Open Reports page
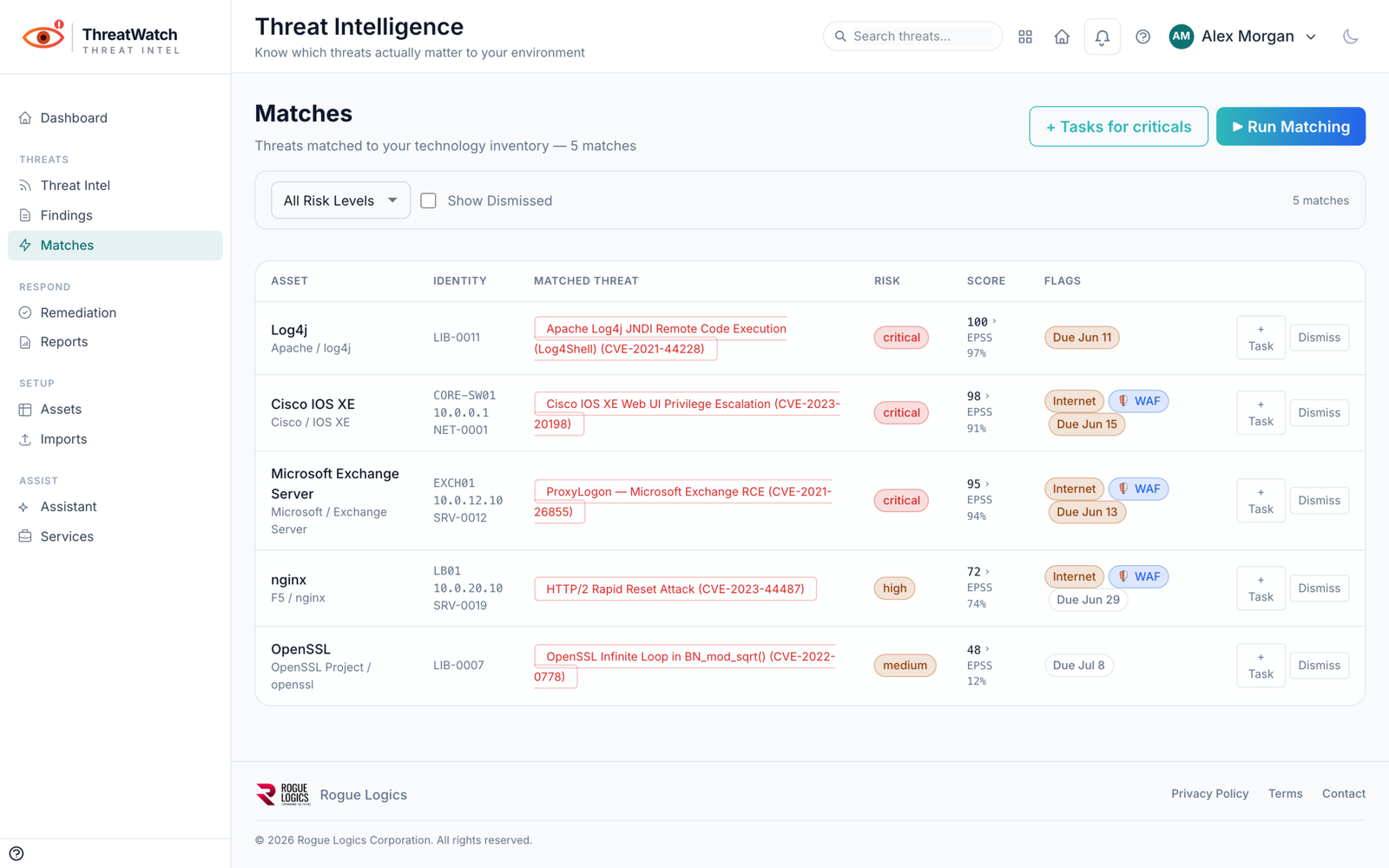This screenshot has width=1389, height=868. [115, 342]
